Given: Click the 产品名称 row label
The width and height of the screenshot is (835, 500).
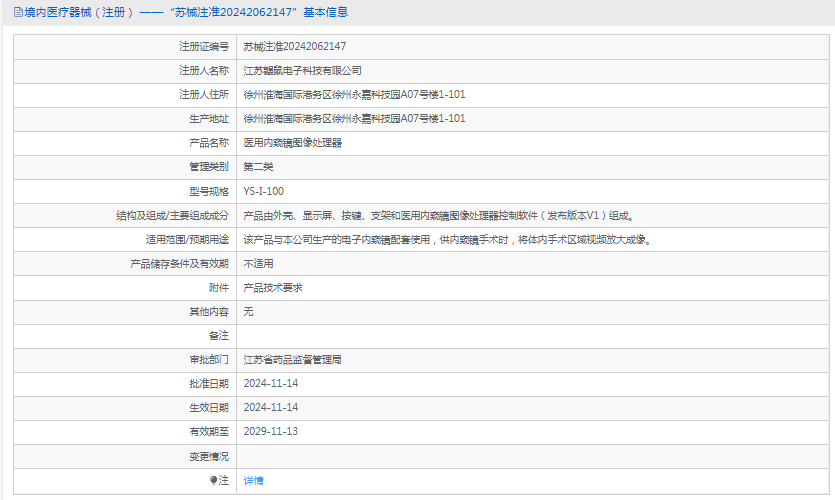Looking at the screenshot, I should pos(209,143).
